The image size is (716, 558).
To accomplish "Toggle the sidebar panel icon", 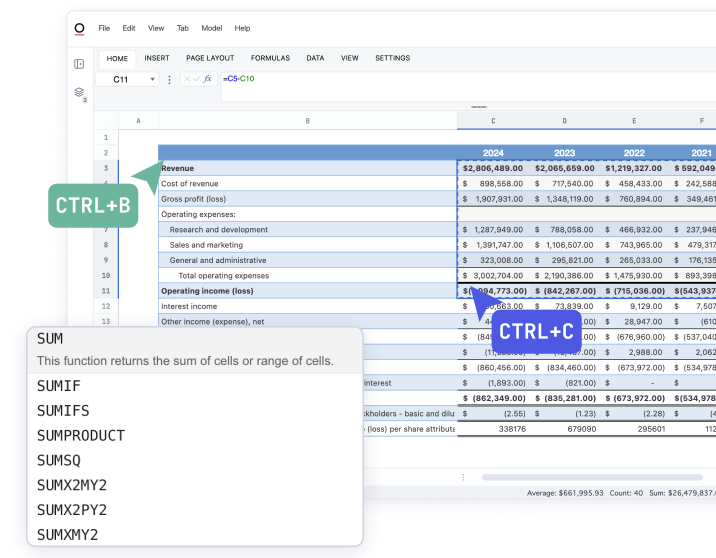I will [79, 64].
